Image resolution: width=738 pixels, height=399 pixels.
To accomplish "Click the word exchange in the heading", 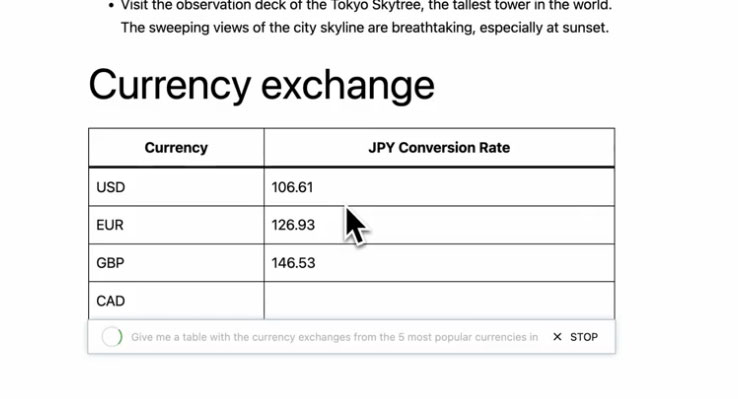I will click(347, 86).
